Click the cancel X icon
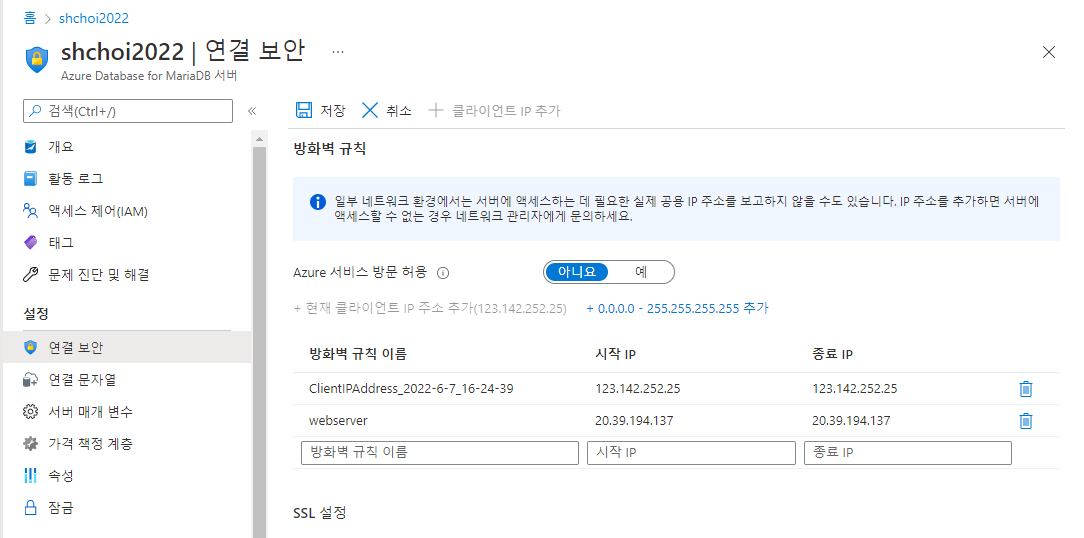Viewport: 1084px width, 538px height. pyautogui.click(x=370, y=110)
